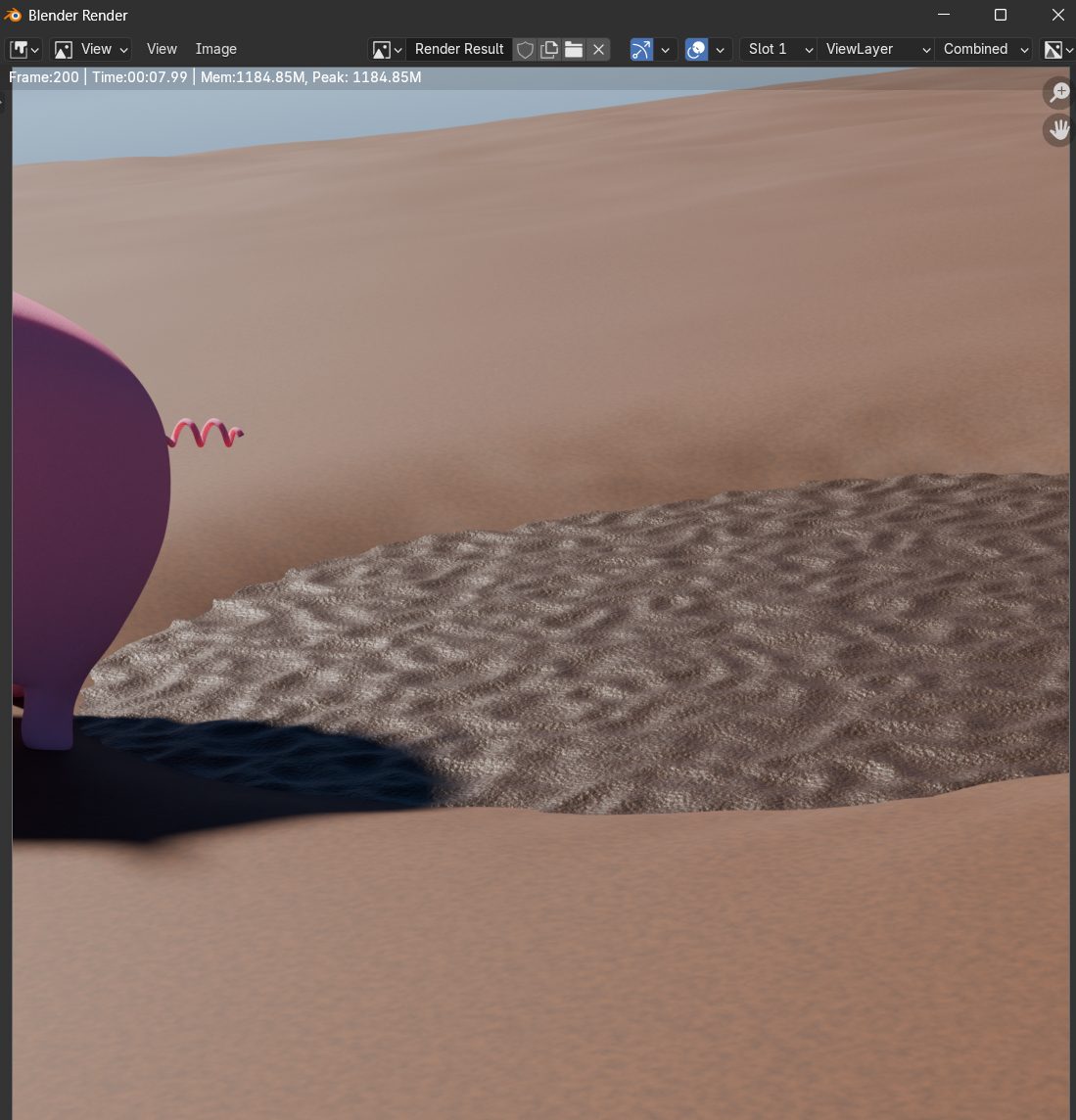Maximize the Blender Render window

click(1001, 15)
